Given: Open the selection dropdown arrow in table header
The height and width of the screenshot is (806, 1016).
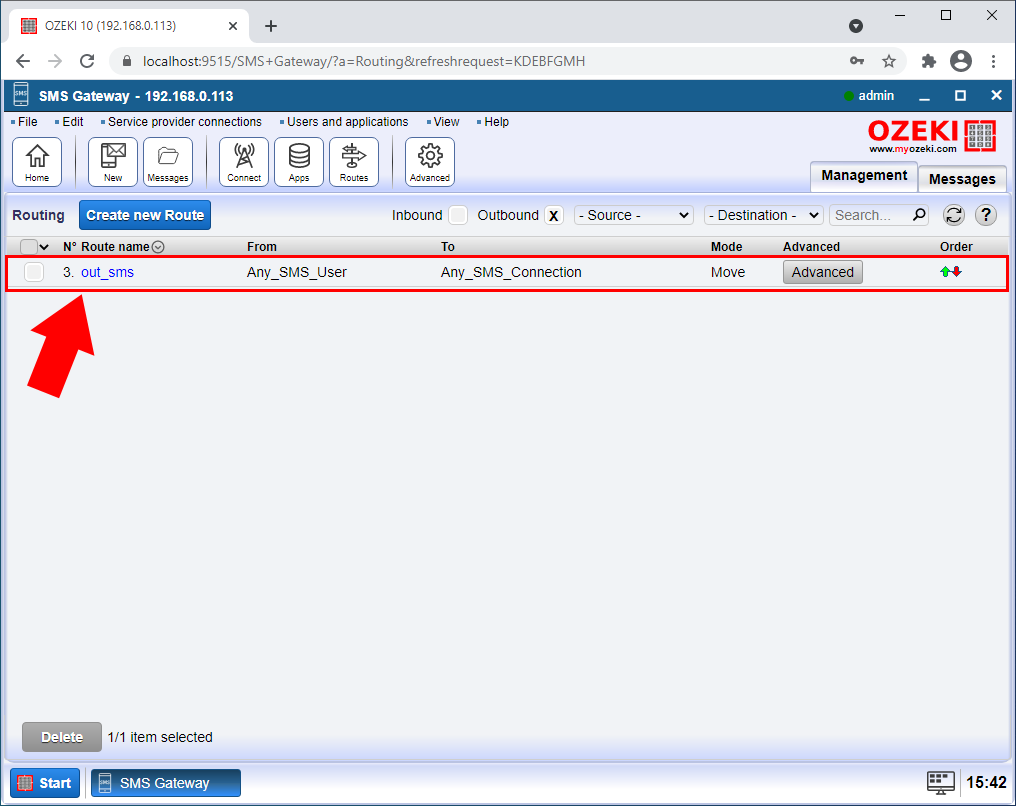Looking at the screenshot, I should click(x=44, y=247).
